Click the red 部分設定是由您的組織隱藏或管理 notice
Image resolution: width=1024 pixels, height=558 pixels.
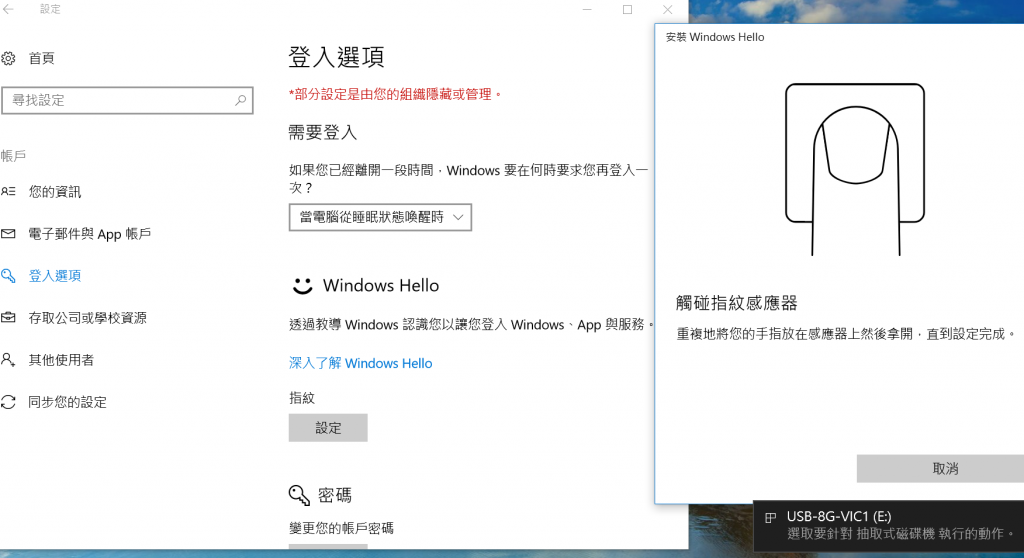[396, 95]
